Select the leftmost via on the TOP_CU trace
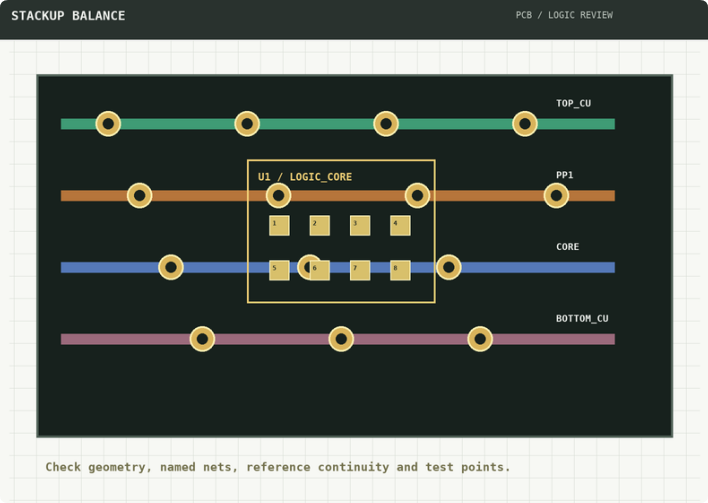This screenshot has height=503, width=708. (x=108, y=124)
